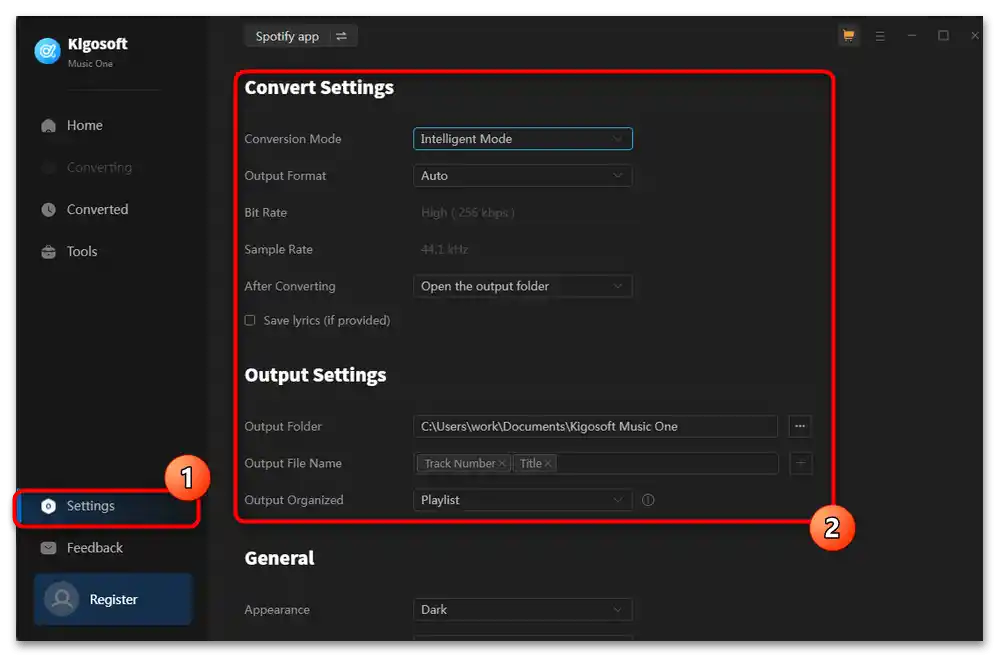Enable Save lyrics checkbox
This screenshot has width=999, height=657.
(x=250, y=321)
